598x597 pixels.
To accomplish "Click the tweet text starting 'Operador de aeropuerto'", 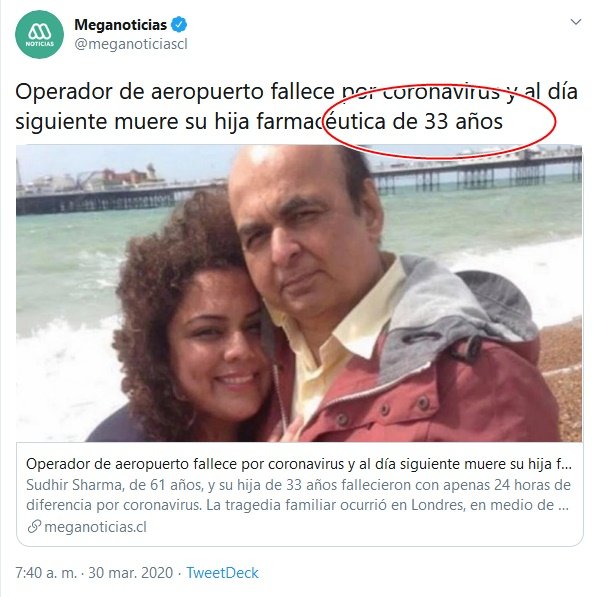I will click(x=296, y=106).
